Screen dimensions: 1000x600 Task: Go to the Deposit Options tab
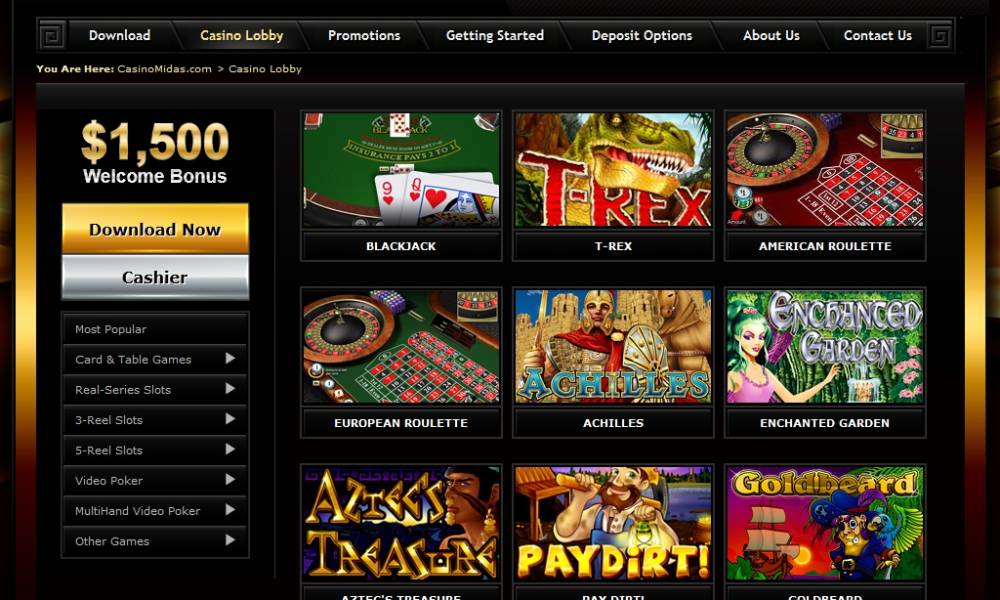[x=642, y=36]
